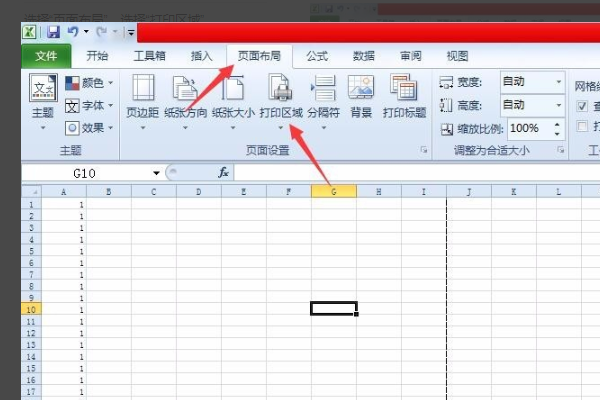
Task: Click the 纸张大小 paper size icon
Action: (x=233, y=88)
